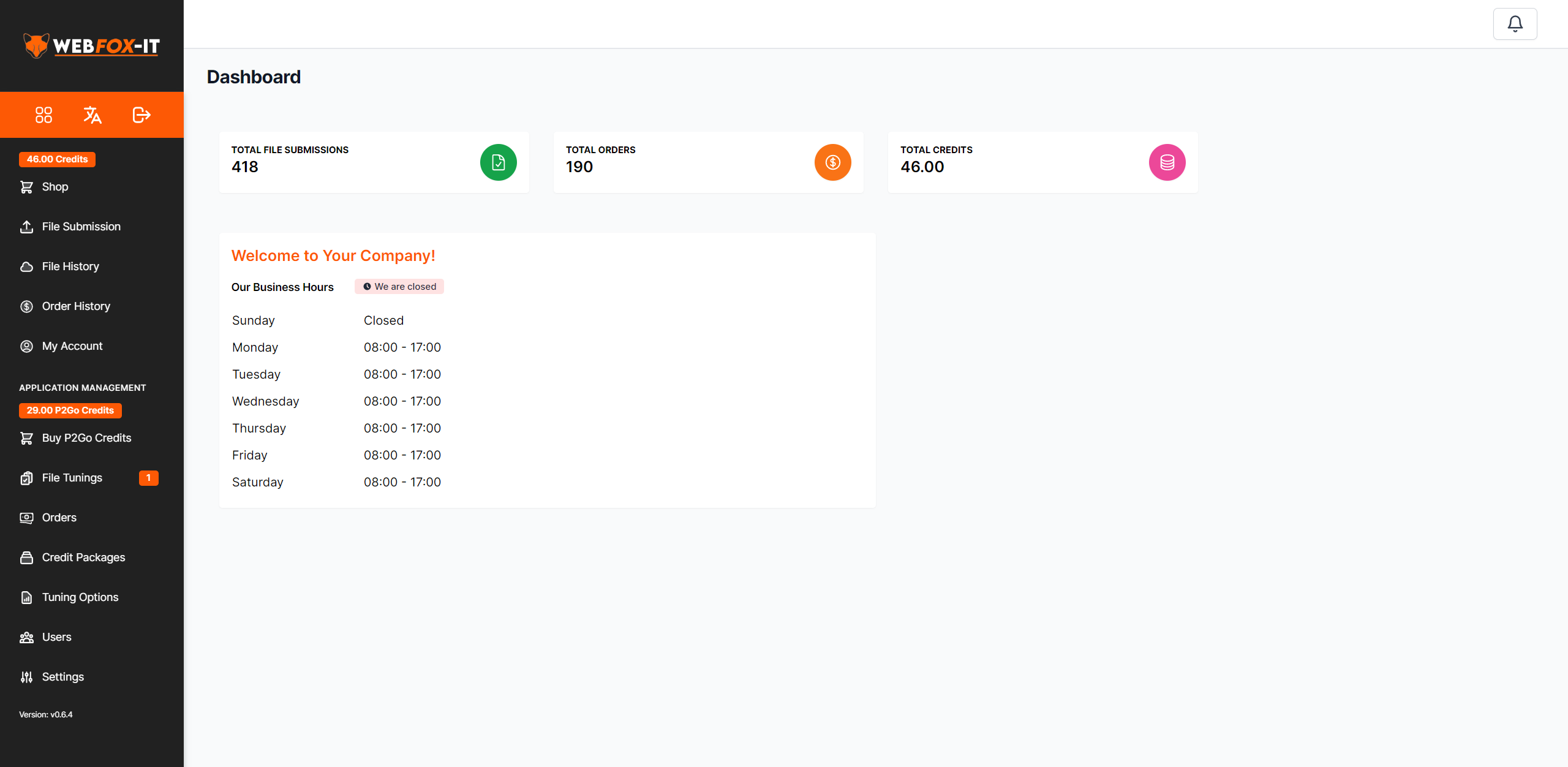
Task: Click the Order History circle-dollar icon
Action: [27, 306]
